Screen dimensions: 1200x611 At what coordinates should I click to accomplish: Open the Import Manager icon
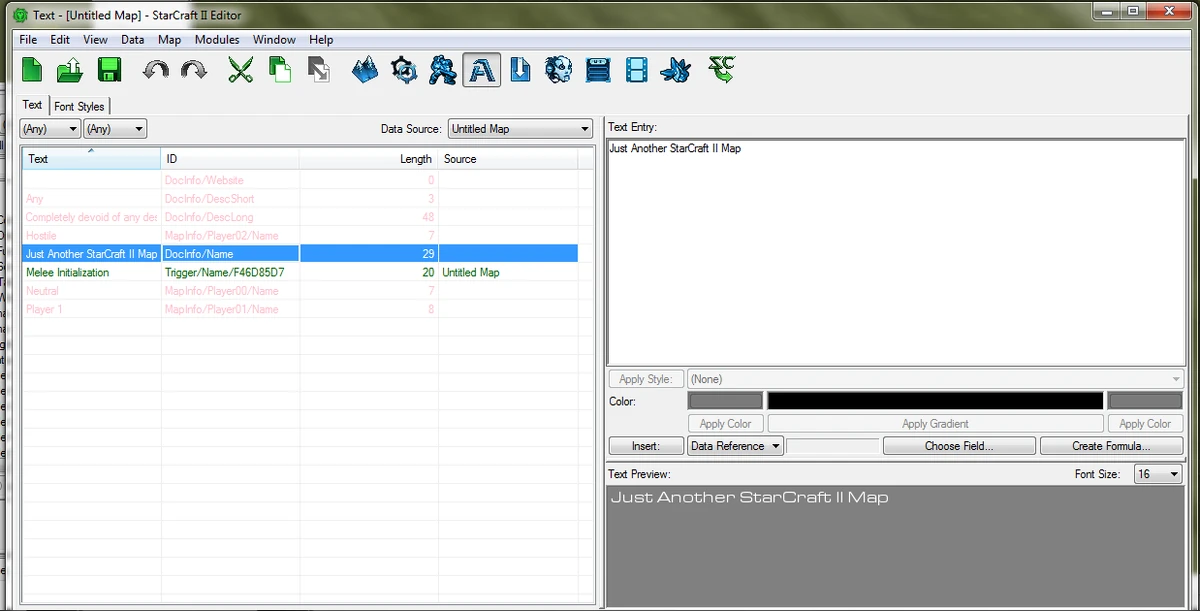coord(520,70)
